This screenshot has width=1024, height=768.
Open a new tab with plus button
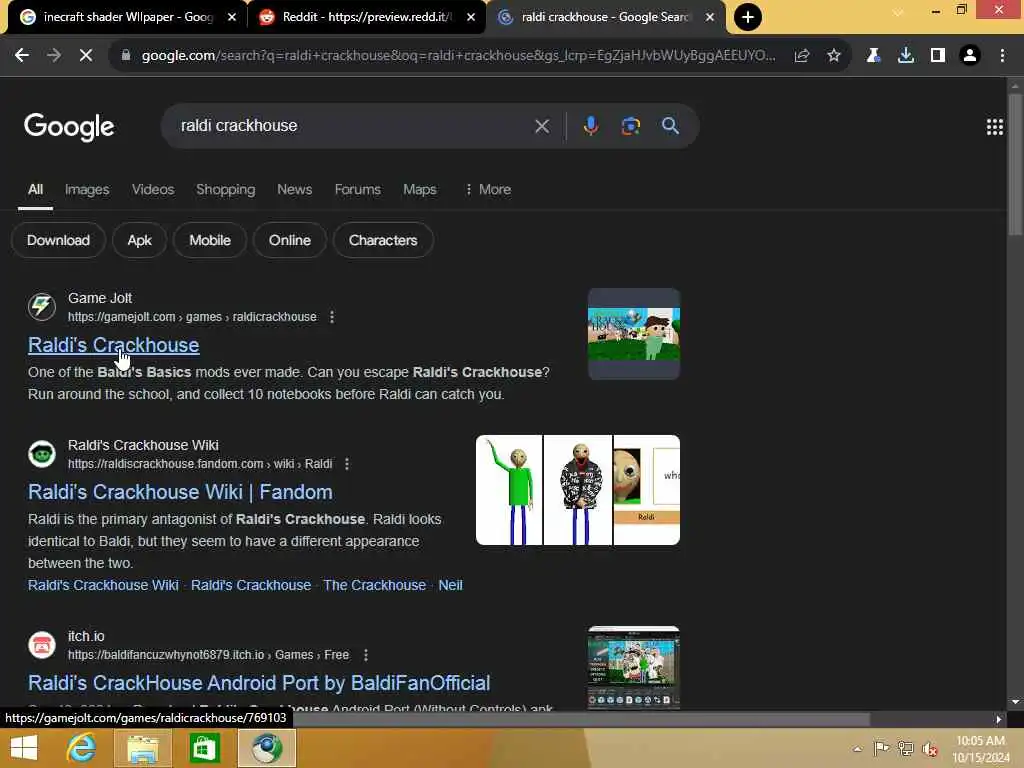click(x=748, y=17)
